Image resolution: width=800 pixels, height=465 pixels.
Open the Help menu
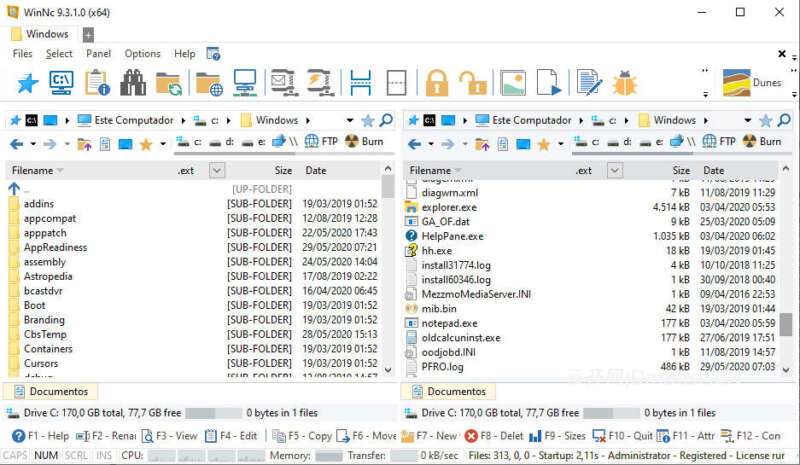(x=185, y=54)
